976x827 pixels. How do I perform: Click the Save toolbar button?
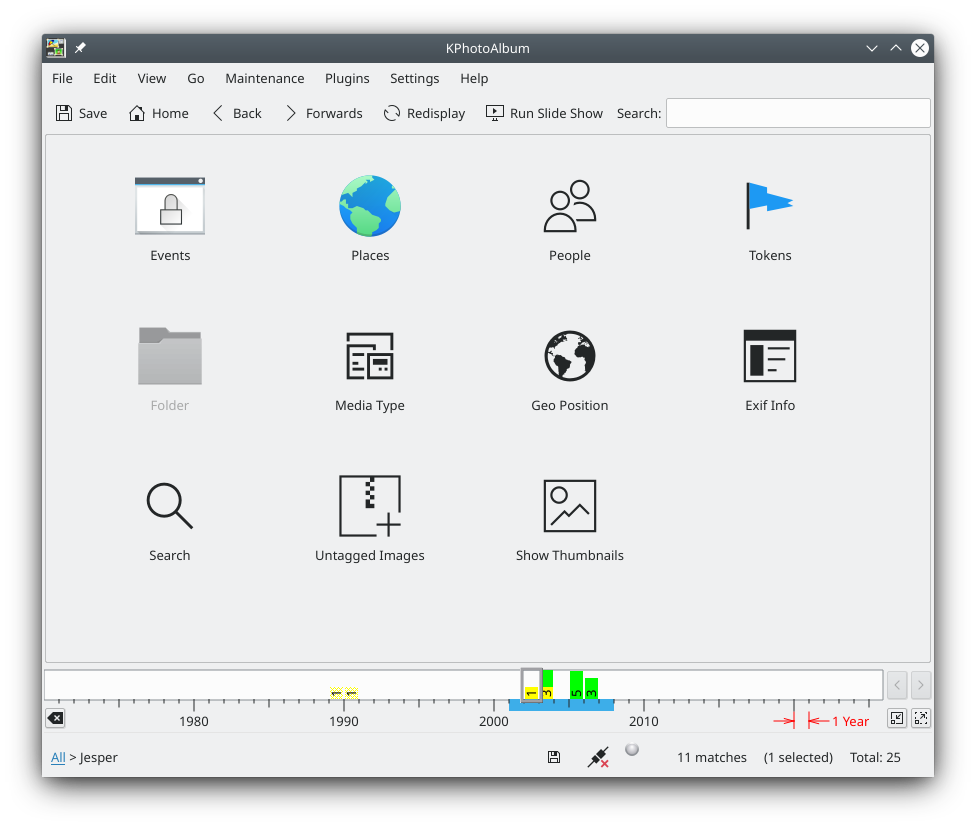click(x=82, y=113)
